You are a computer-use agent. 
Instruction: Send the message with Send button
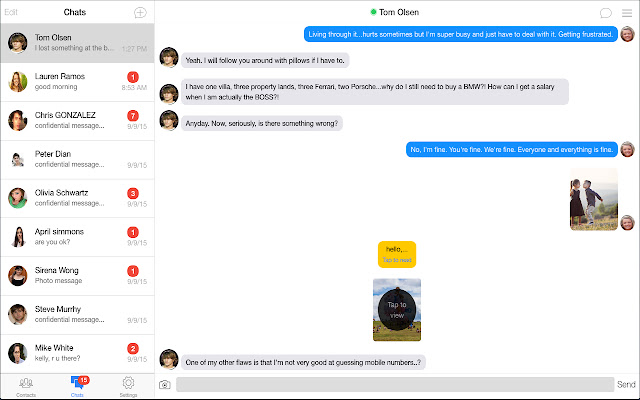[x=626, y=384]
